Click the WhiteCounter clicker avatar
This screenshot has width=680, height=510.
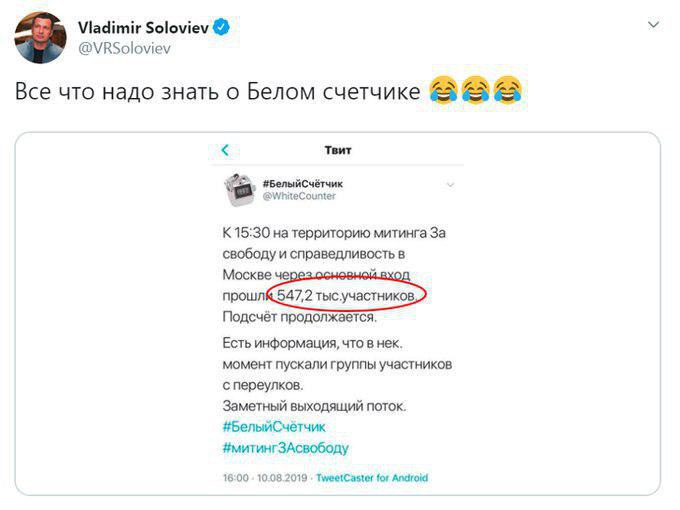[239, 188]
